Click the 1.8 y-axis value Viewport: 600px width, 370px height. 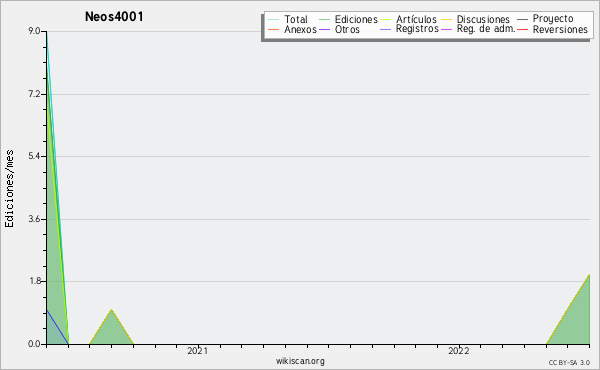pos(34,281)
